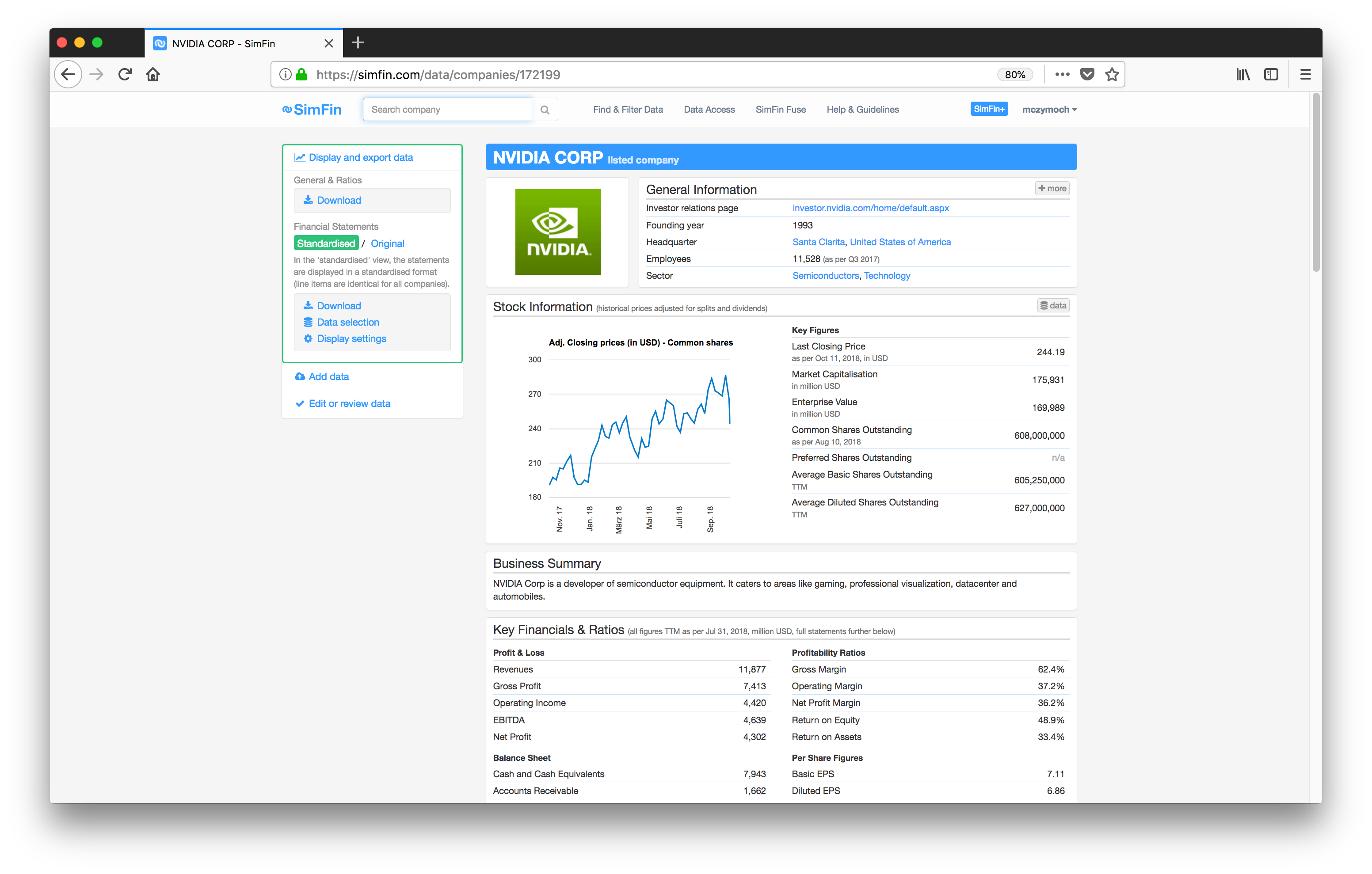Viewport: 1372px width, 874px height.
Task: Click the 80% zoom level indicator
Action: [x=1014, y=75]
